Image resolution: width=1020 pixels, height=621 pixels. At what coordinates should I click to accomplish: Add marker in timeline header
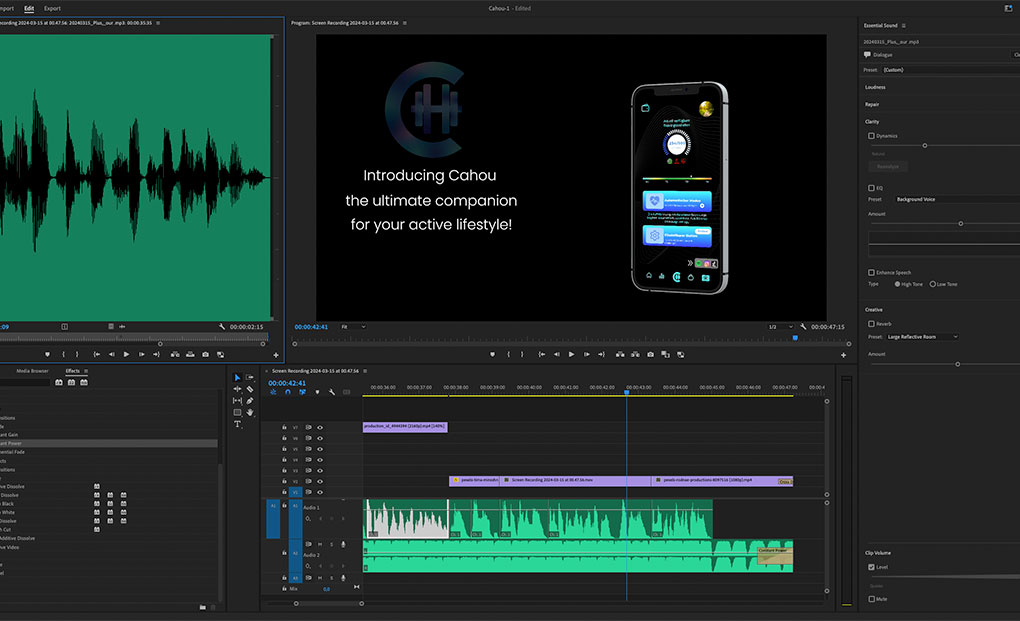(317, 392)
